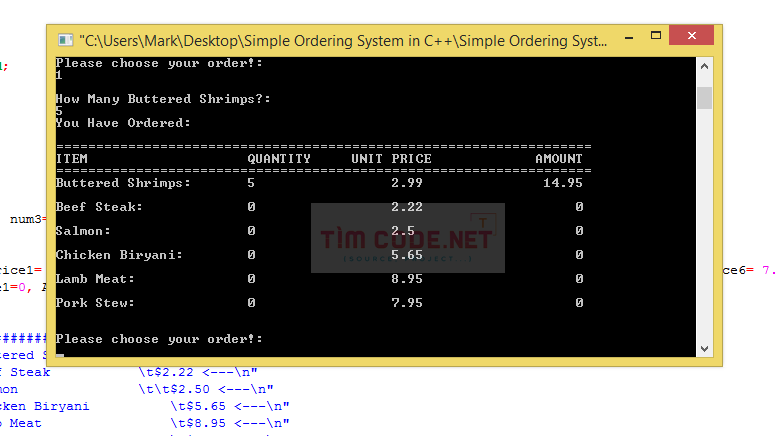Select the 'Beef Steak:' row label

tap(99, 207)
